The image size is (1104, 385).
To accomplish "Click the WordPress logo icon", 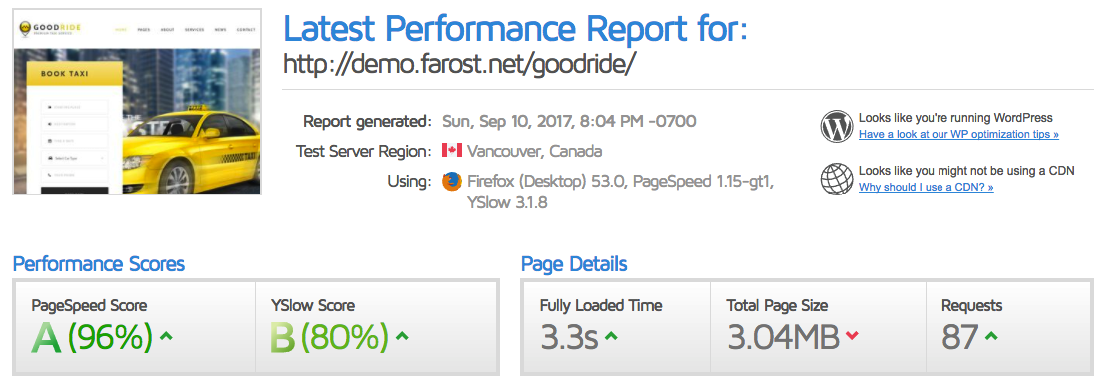I will (x=836, y=127).
